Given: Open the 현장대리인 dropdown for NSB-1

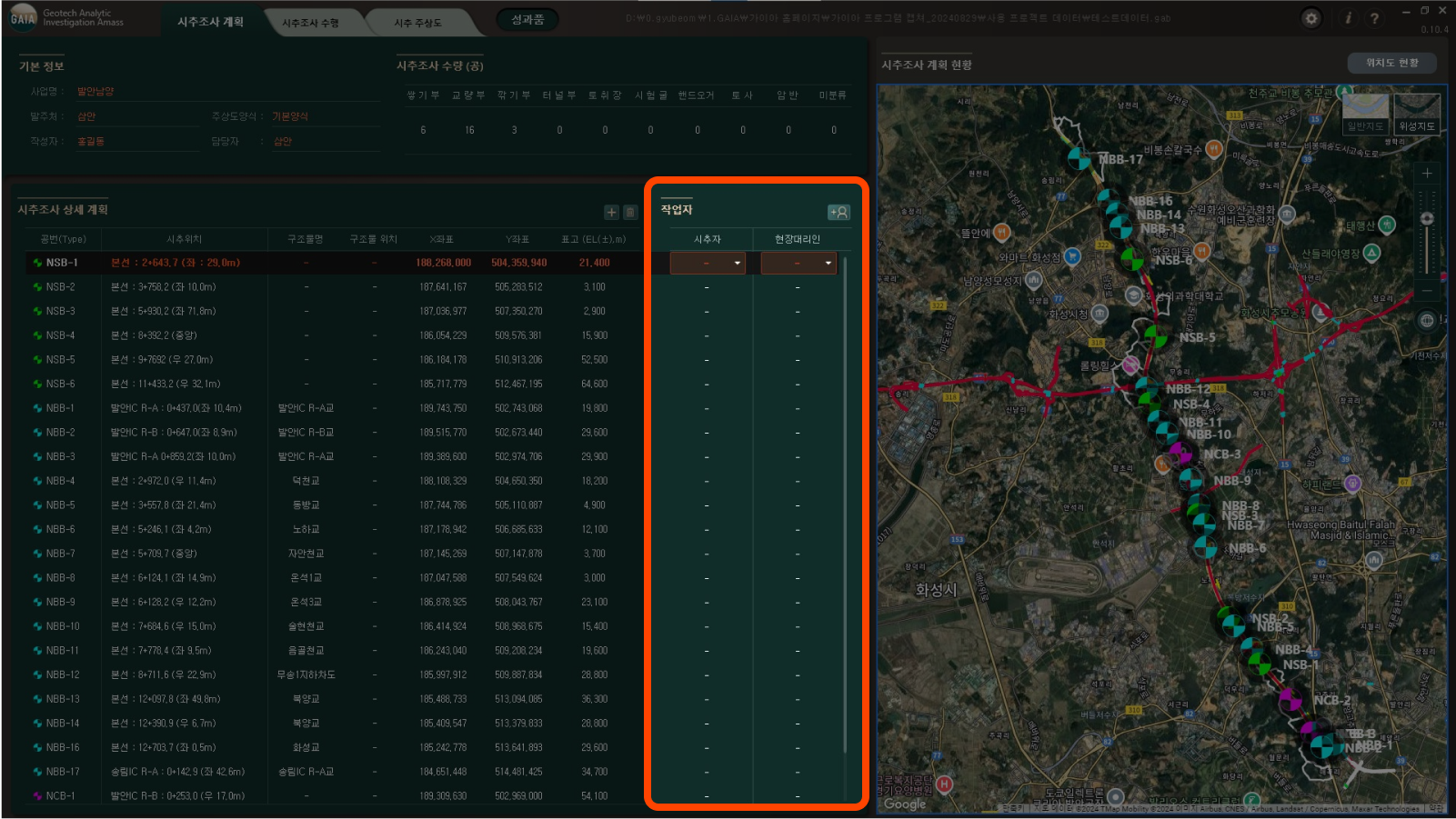Looking at the screenshot, I should (798, 263).
